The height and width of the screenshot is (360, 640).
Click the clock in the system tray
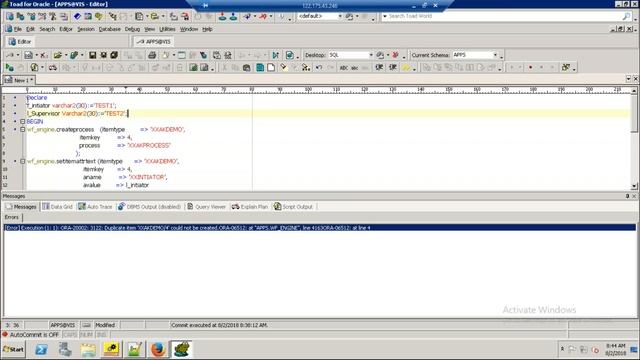pos(615,350)
